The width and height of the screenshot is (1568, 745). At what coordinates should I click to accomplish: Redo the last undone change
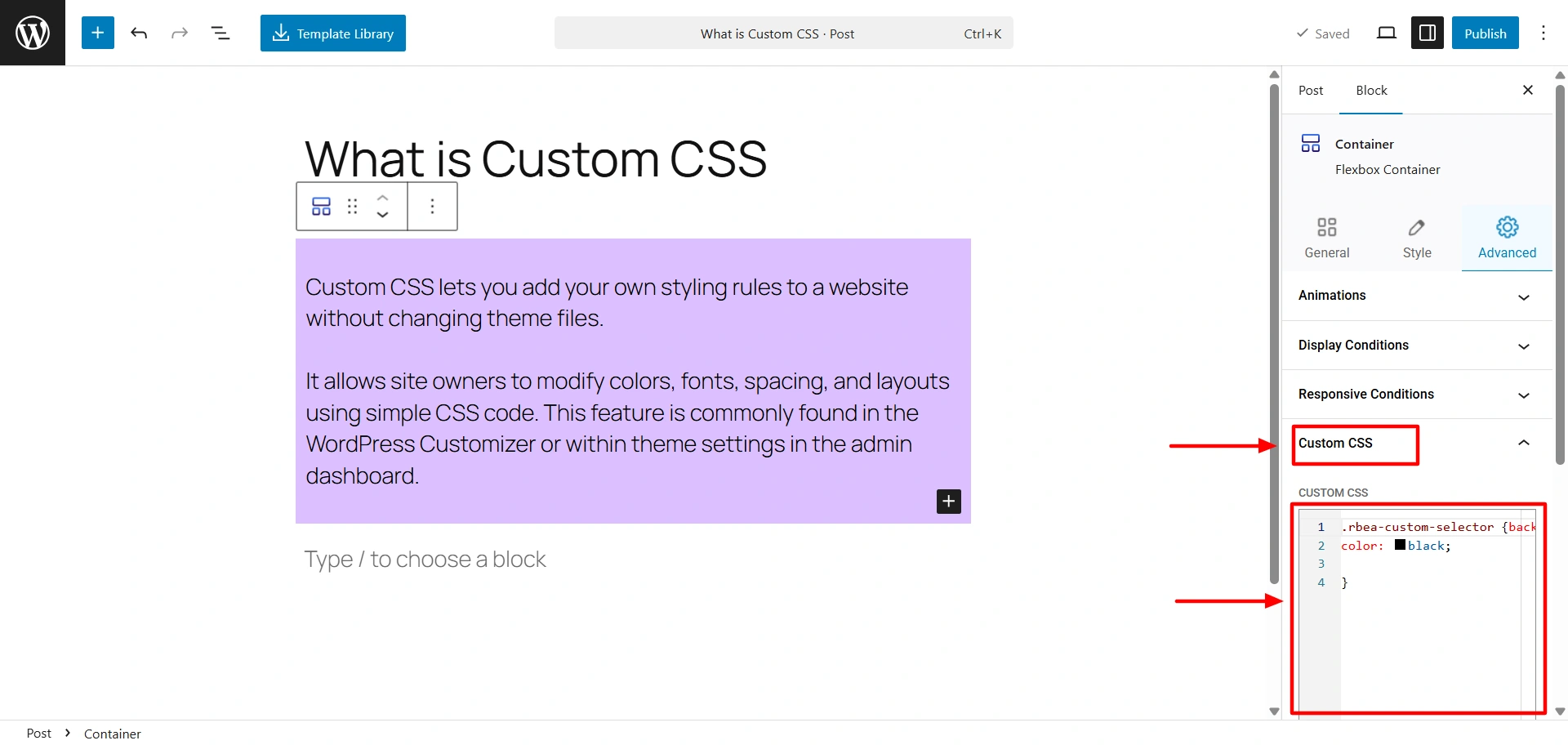click(180, 33)
